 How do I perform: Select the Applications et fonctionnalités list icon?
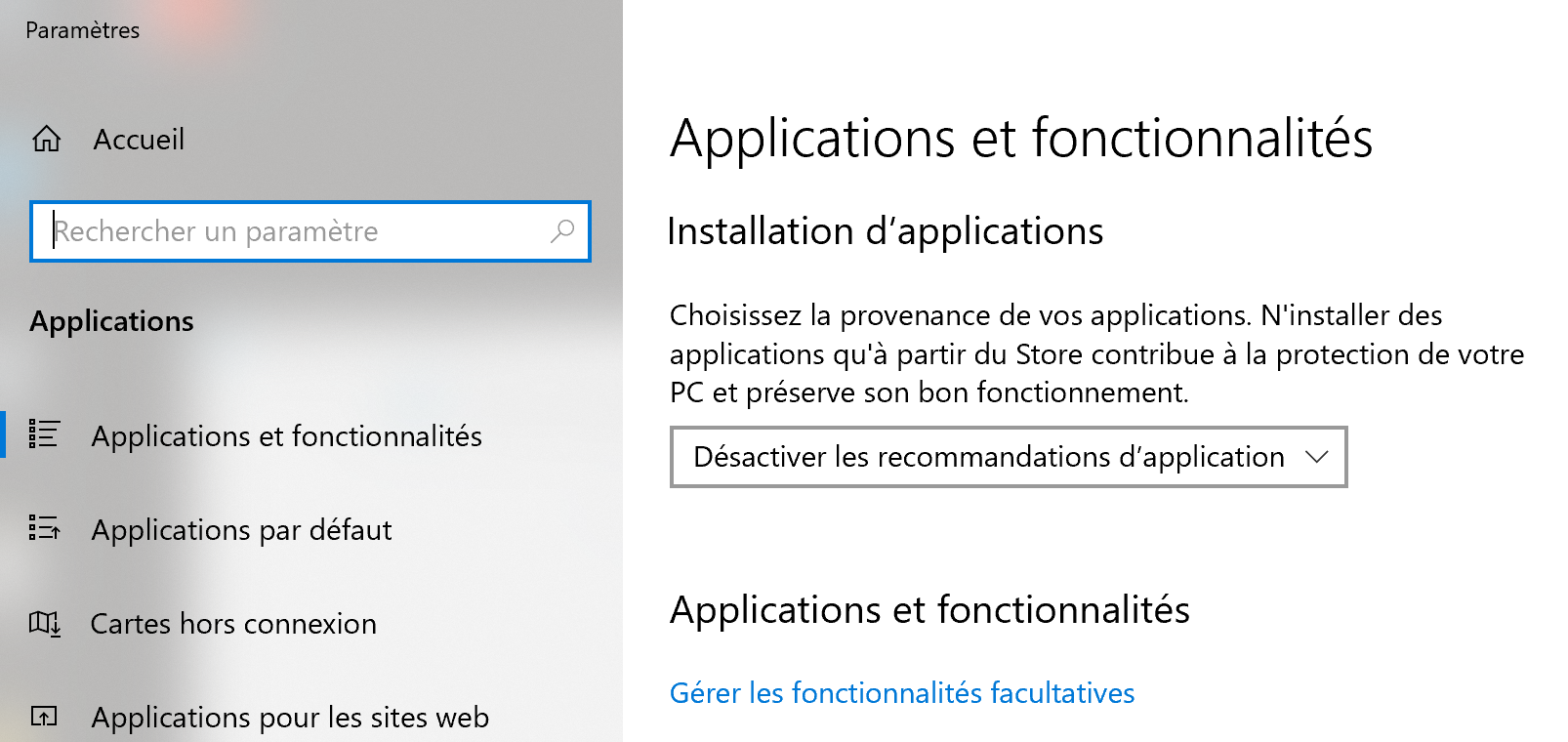pos(44,434)
